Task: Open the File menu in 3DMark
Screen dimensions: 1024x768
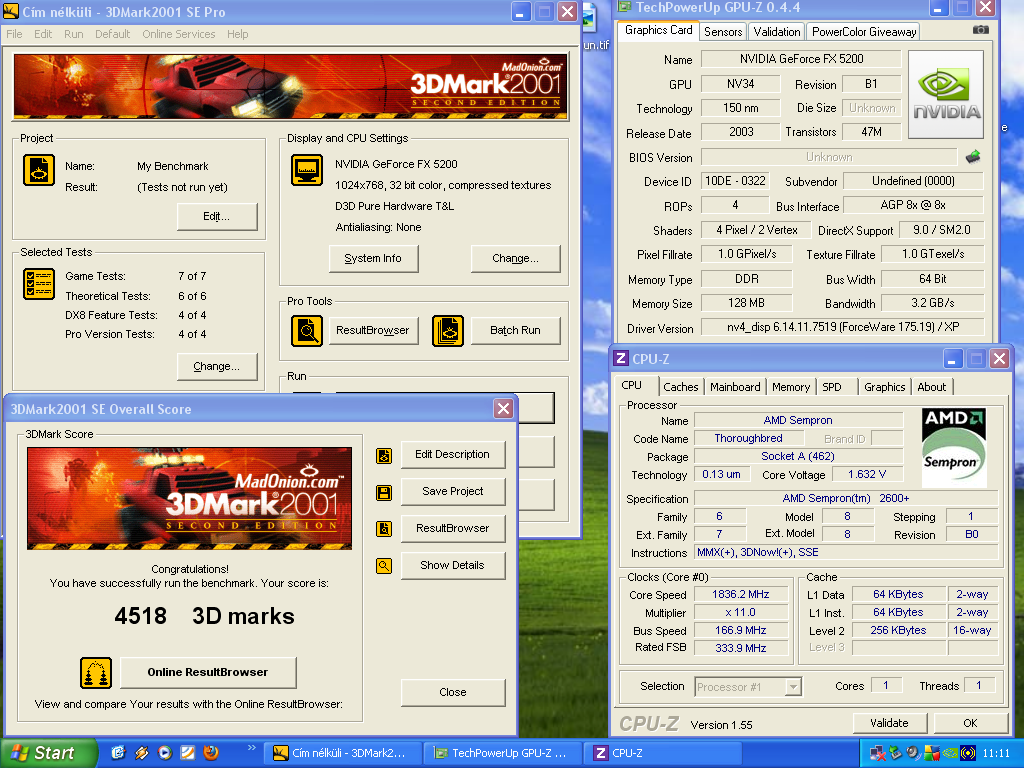Action: click(x=14, y=34)
